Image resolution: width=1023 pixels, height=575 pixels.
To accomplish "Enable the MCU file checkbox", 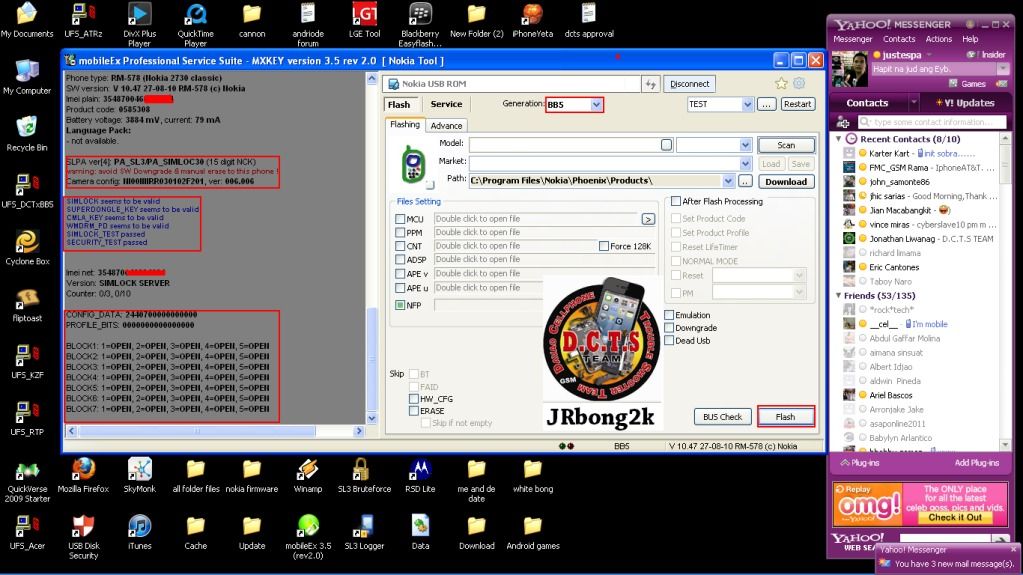I will click(401, 219).
